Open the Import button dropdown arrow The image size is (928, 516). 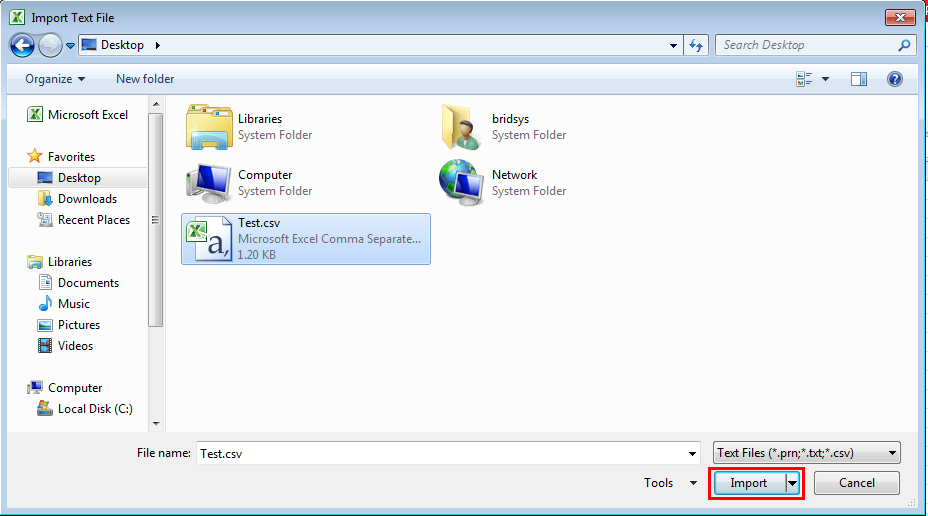793,483
